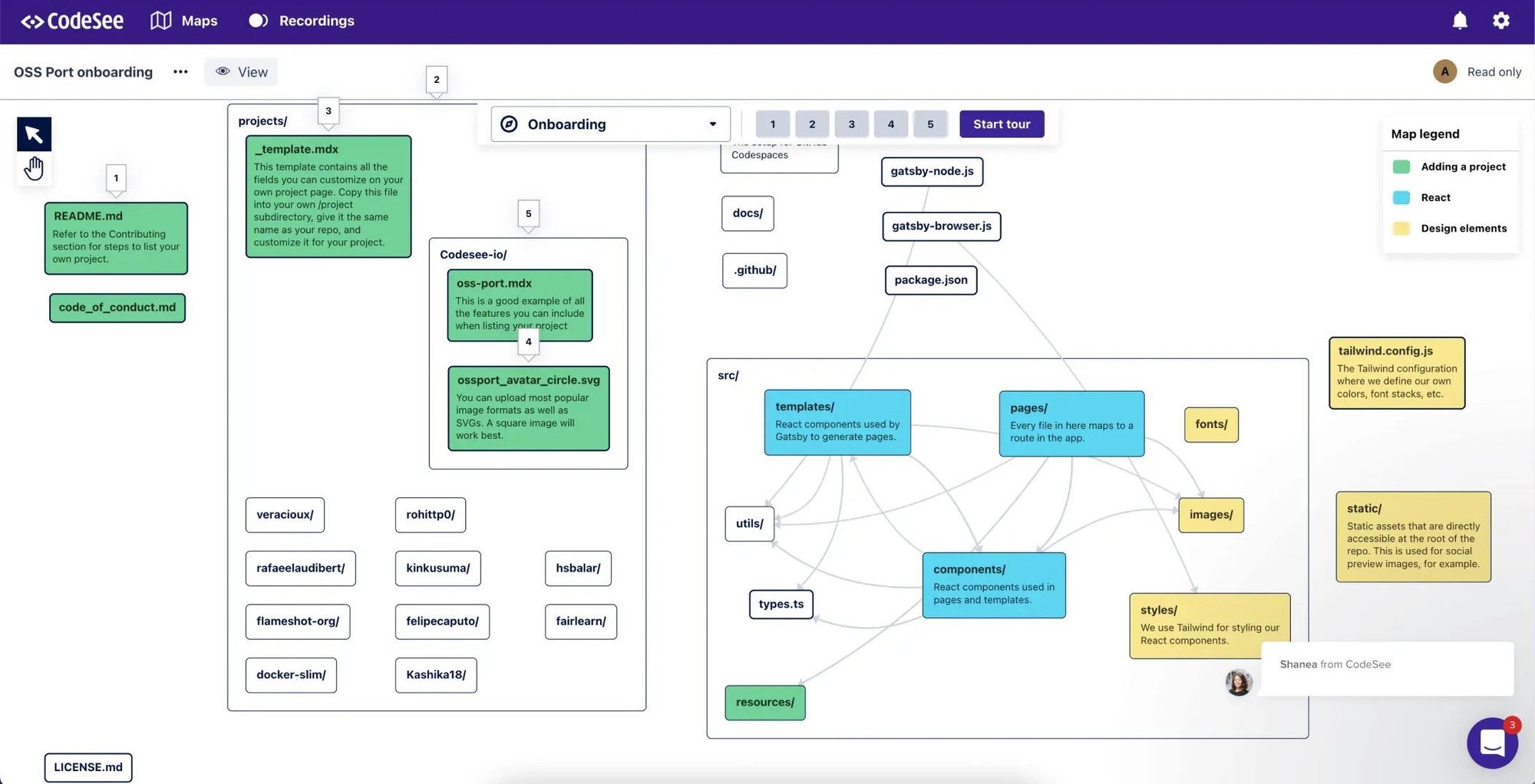Toggle View mode with the eye button

pyautogui.click(x=241, y=71)
